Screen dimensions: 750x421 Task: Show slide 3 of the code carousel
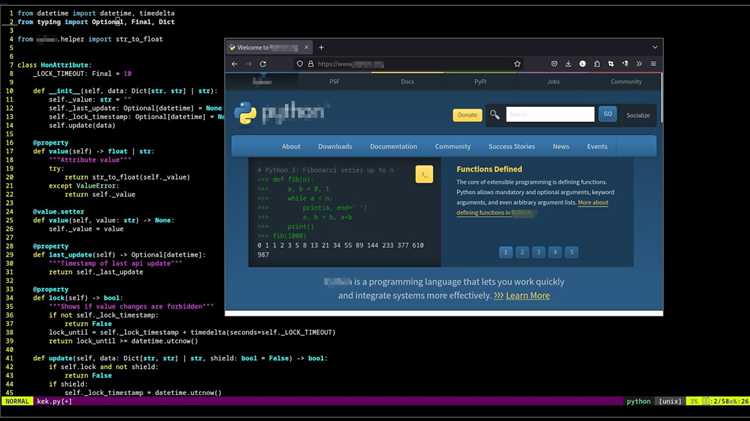539,252
